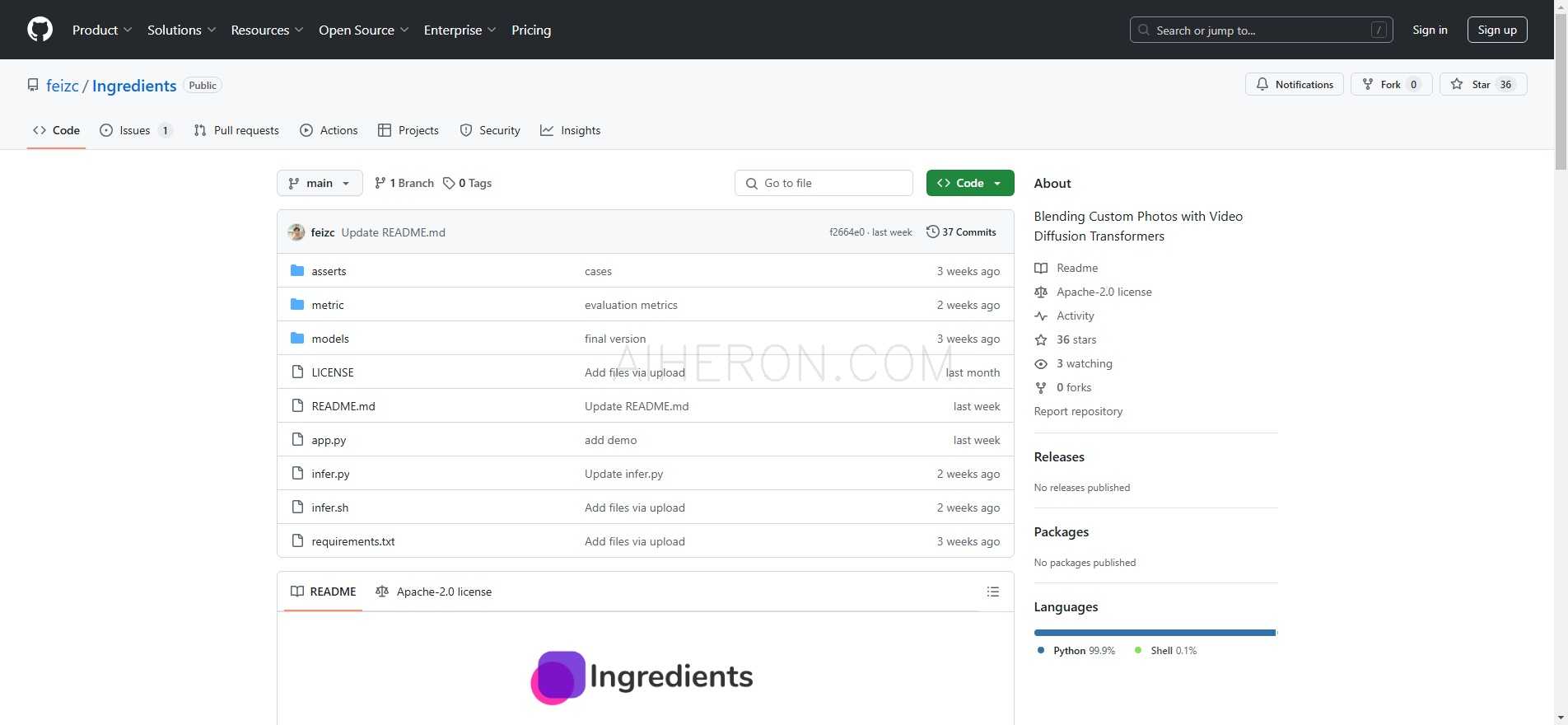Click the Sign in link

(x=1430, y=30)
